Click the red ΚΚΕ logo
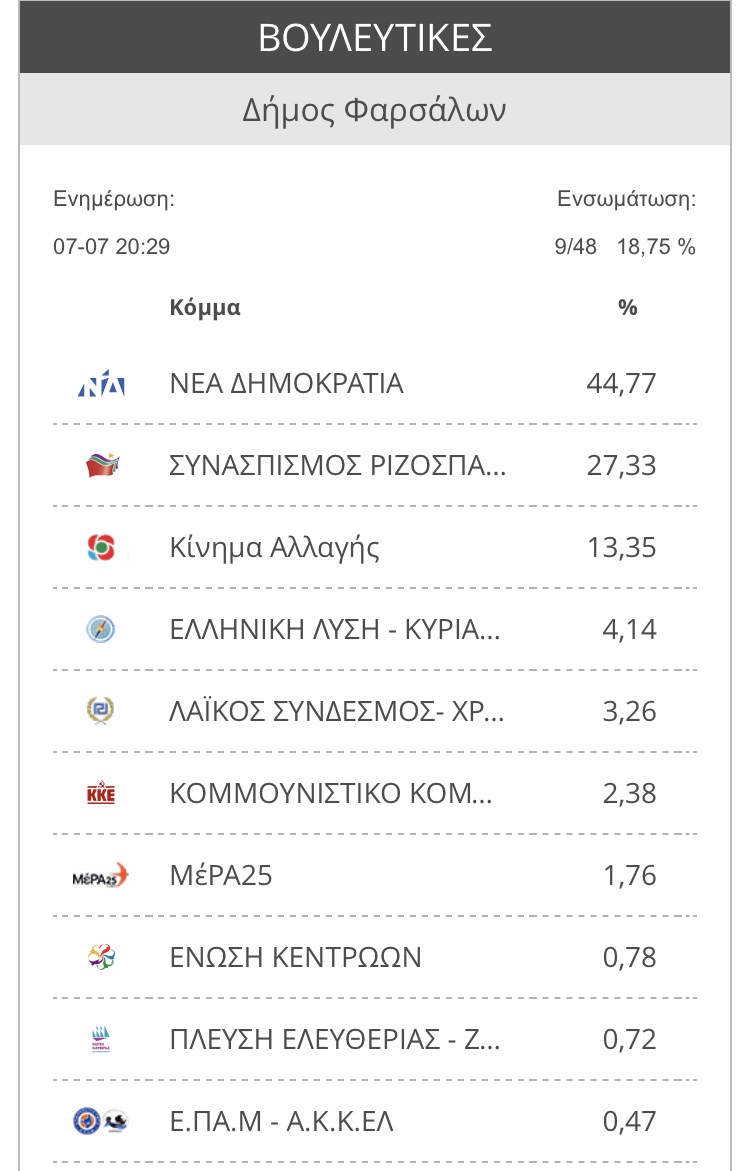747x1171 pixels. pos(101,793)
